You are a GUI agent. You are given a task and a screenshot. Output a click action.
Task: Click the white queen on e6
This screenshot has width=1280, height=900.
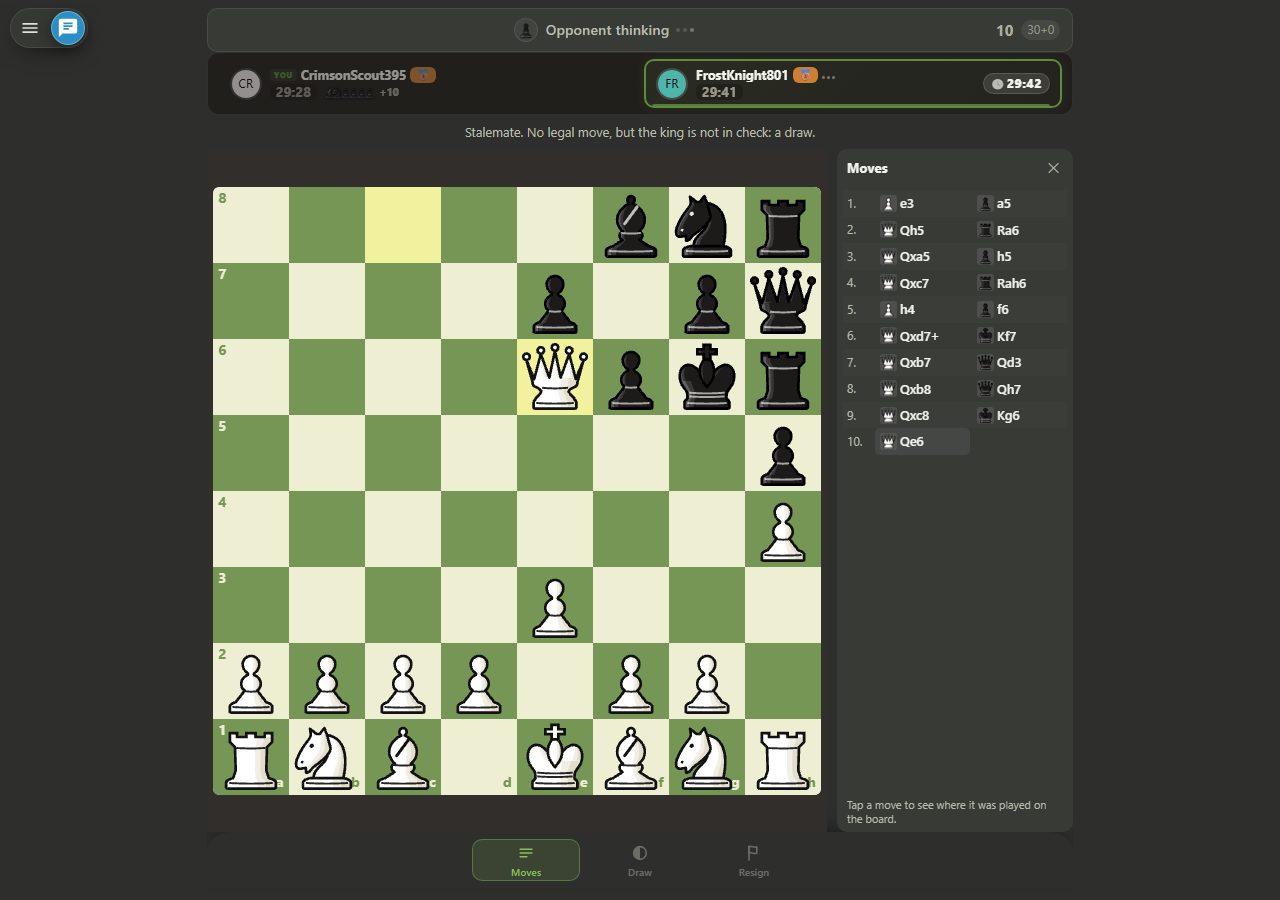point(555,377)
